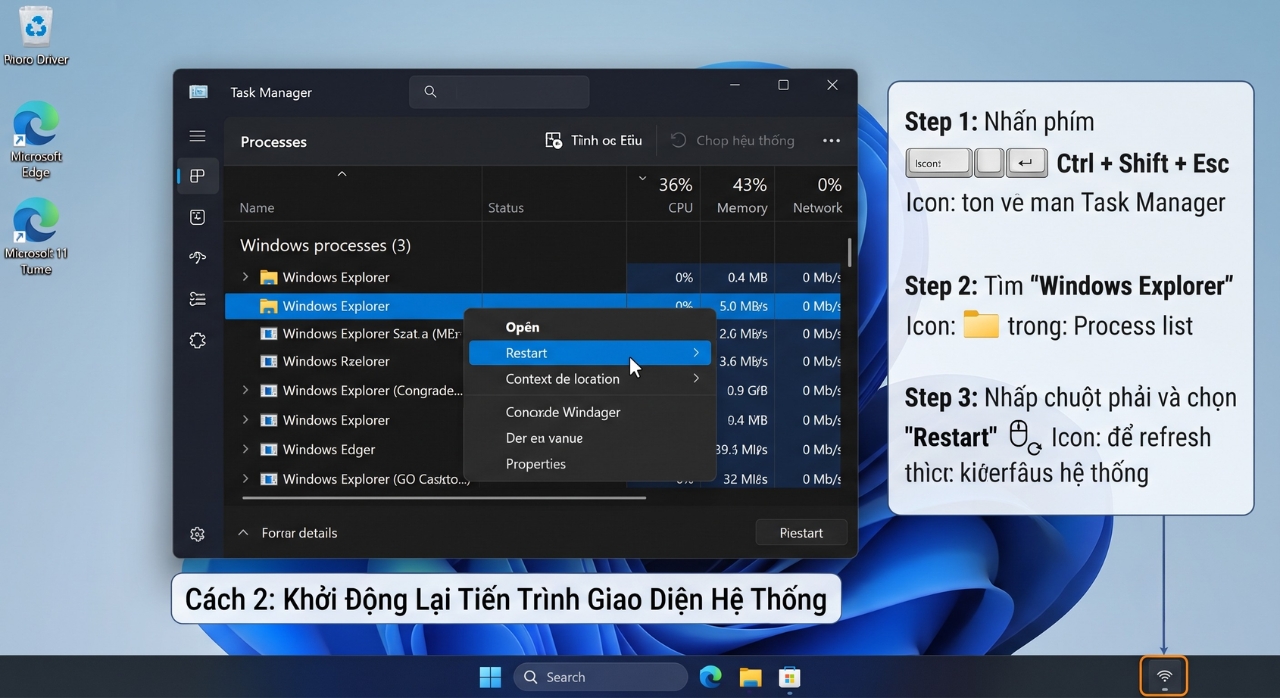Sort by the Status column header
This screenshot has height=698, width=1280.
pyautogui.click(x=505, y=208)
